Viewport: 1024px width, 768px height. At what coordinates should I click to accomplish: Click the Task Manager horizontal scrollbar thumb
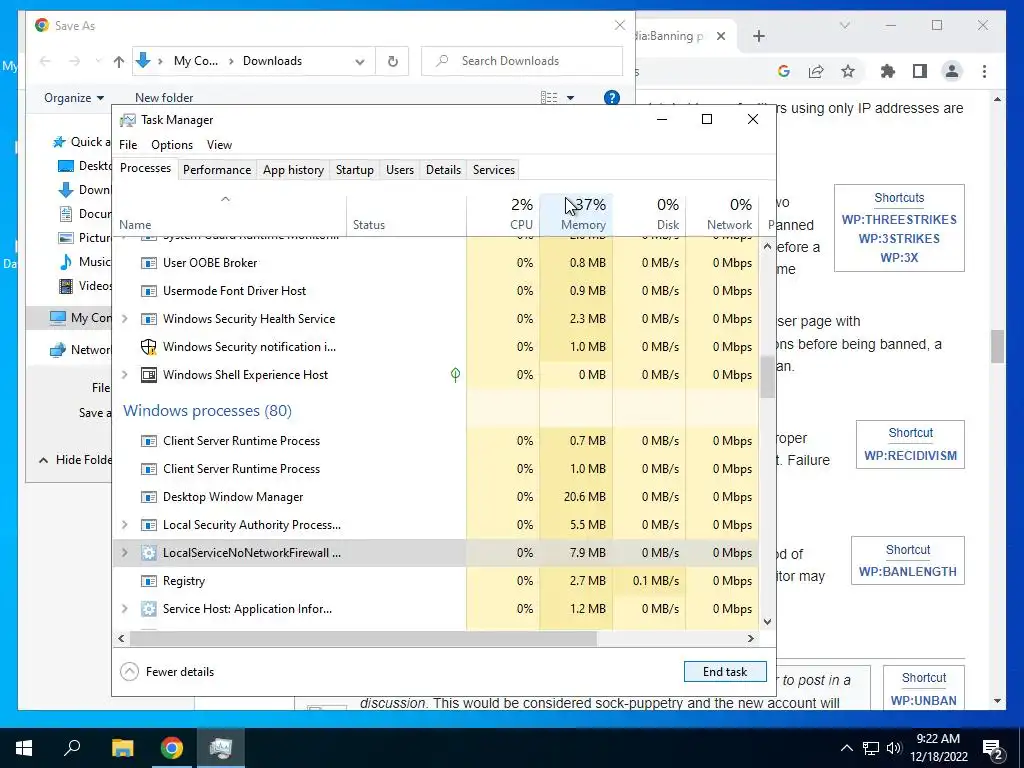tap(363, 639)
